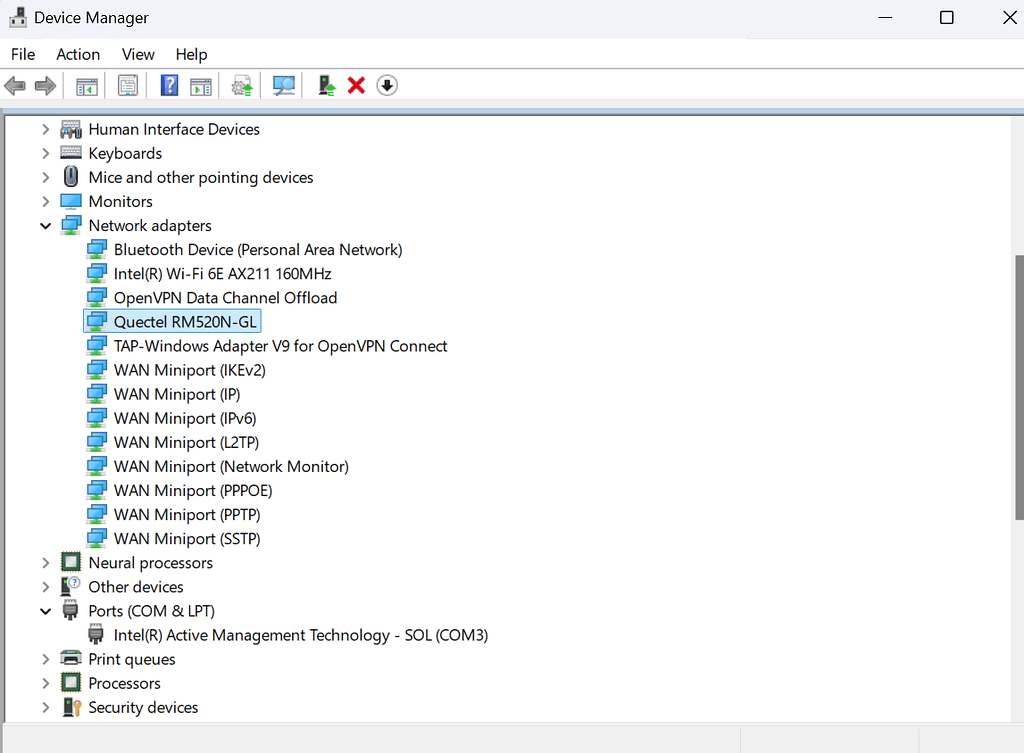
Task: Click the Forward navigation arrow
Action: tap(45, 85)
